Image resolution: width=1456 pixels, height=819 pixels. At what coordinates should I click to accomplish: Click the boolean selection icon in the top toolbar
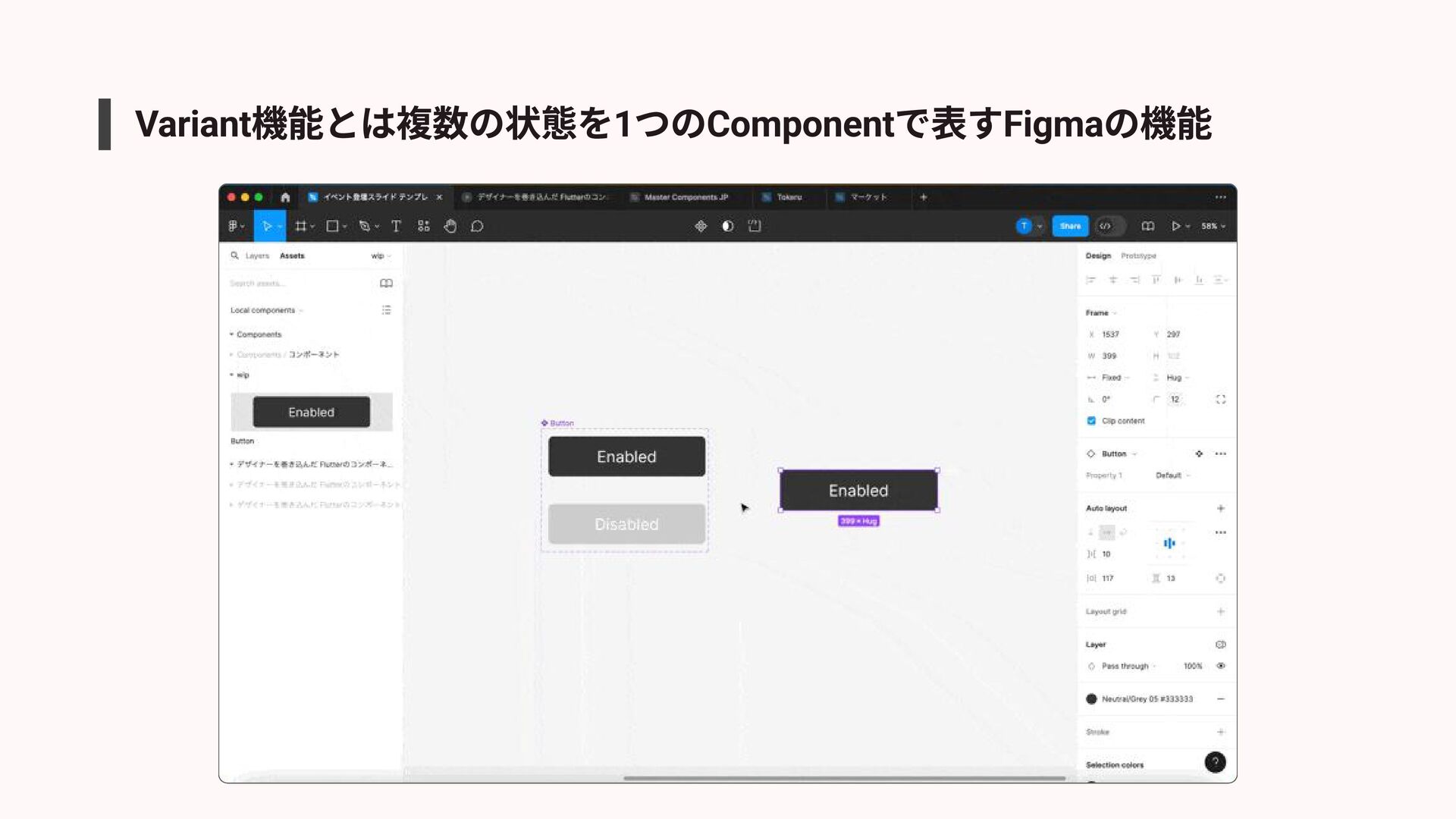tap(755, 226)
